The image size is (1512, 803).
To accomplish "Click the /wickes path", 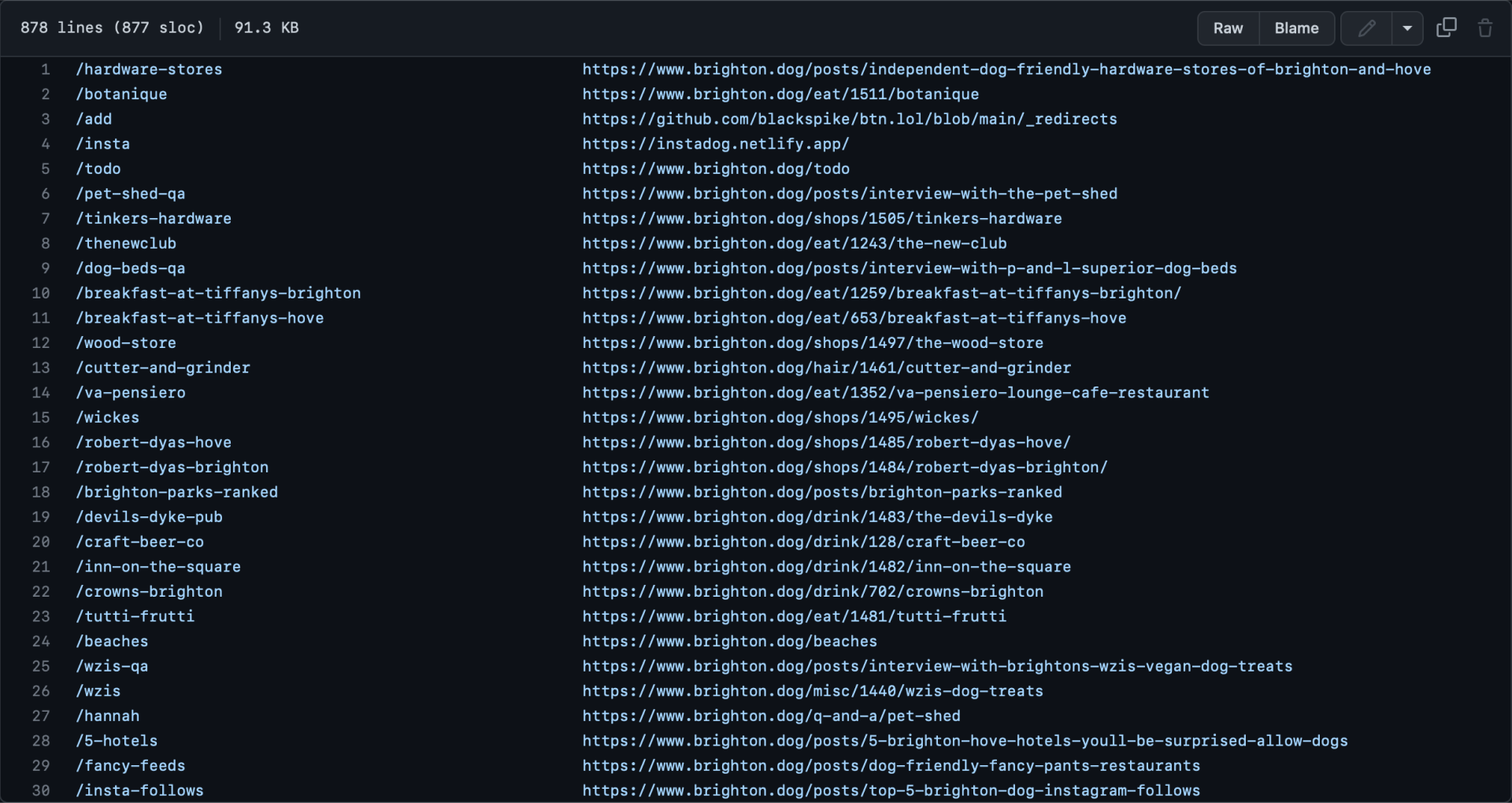I will tap(107, 417).
